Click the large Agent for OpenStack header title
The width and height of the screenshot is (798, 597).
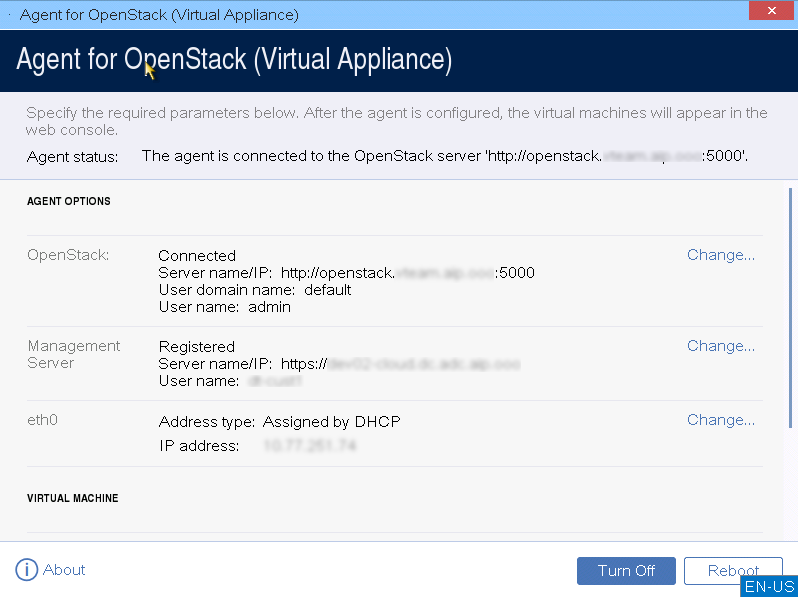[234, 60]
